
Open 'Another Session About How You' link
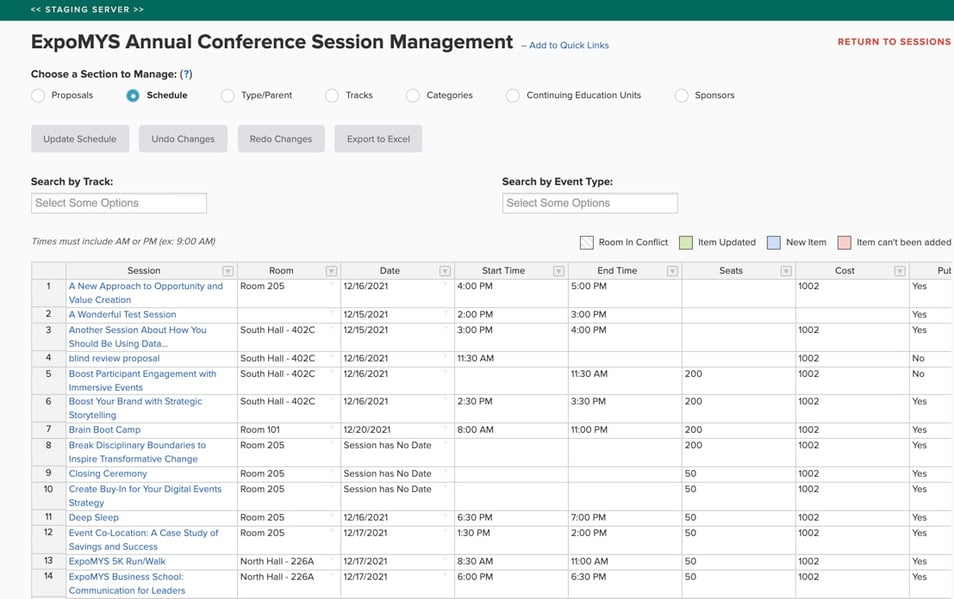(x=138, y=336)
